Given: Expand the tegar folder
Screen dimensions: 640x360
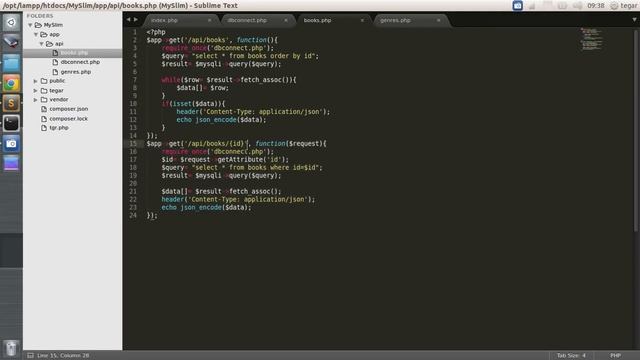Looking at the screenshot, I should click(36, 90).
